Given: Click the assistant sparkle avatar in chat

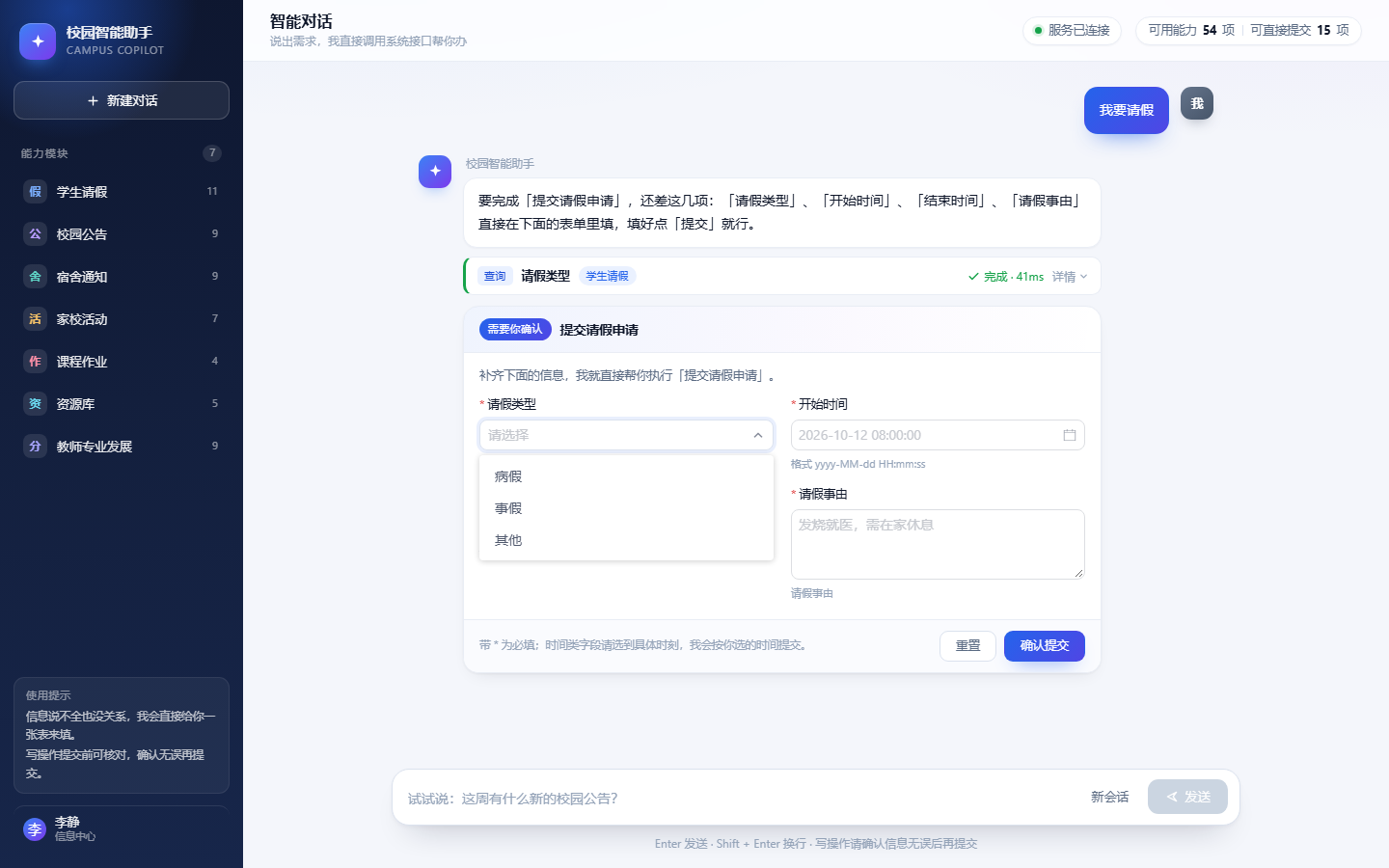Looking at the screenshot, I should point(435,171).
